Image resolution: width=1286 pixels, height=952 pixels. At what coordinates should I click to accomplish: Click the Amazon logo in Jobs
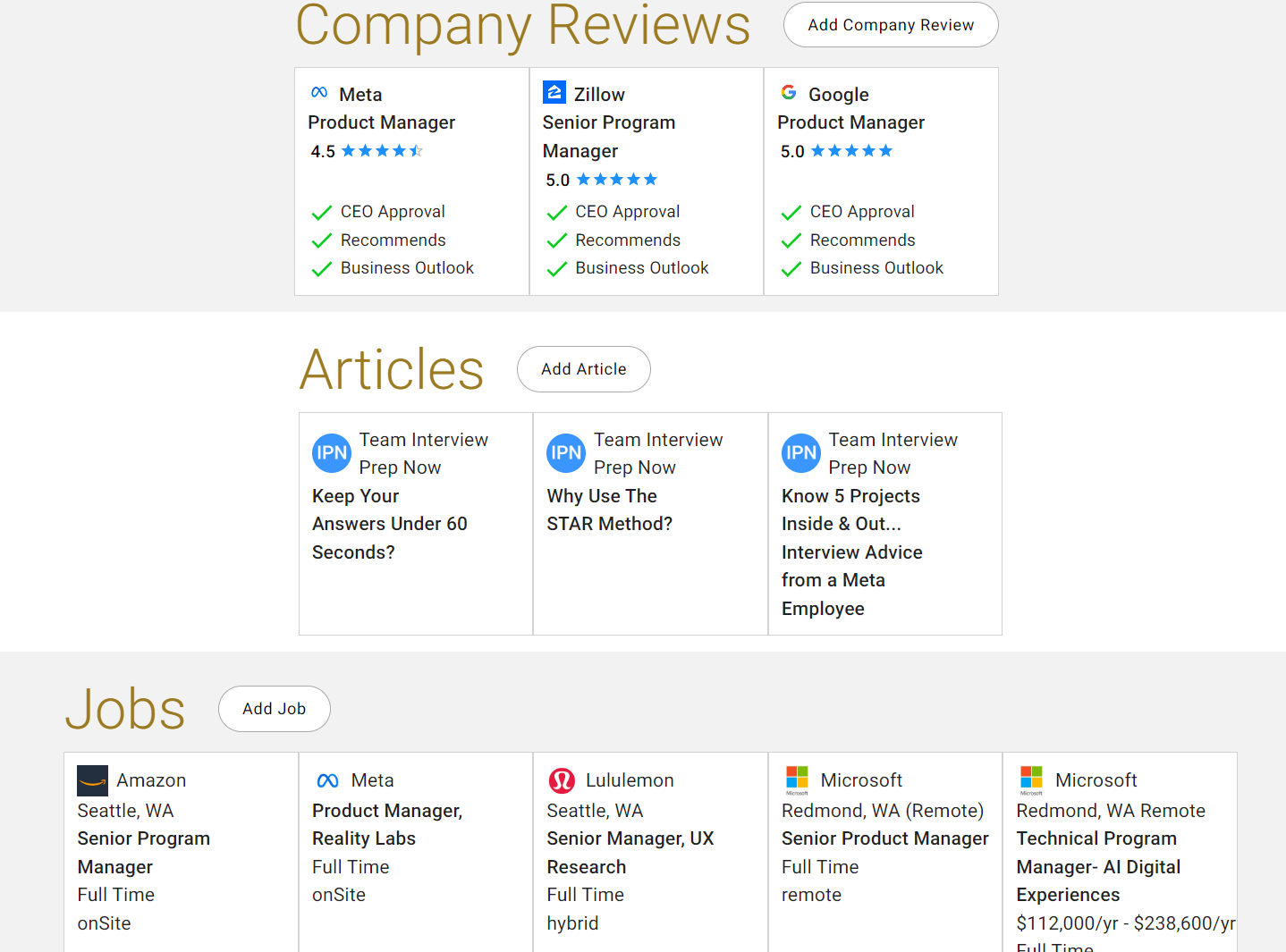93,780
